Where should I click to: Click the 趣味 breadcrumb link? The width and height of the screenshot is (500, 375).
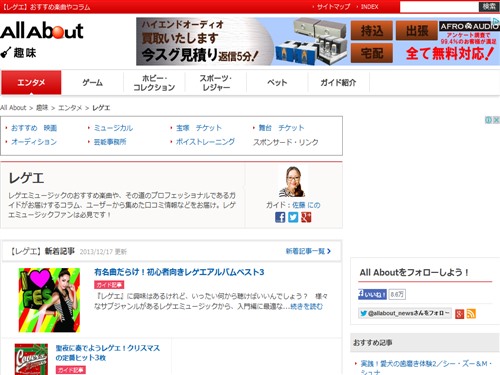pyautogui.click(x=42, y=108)
